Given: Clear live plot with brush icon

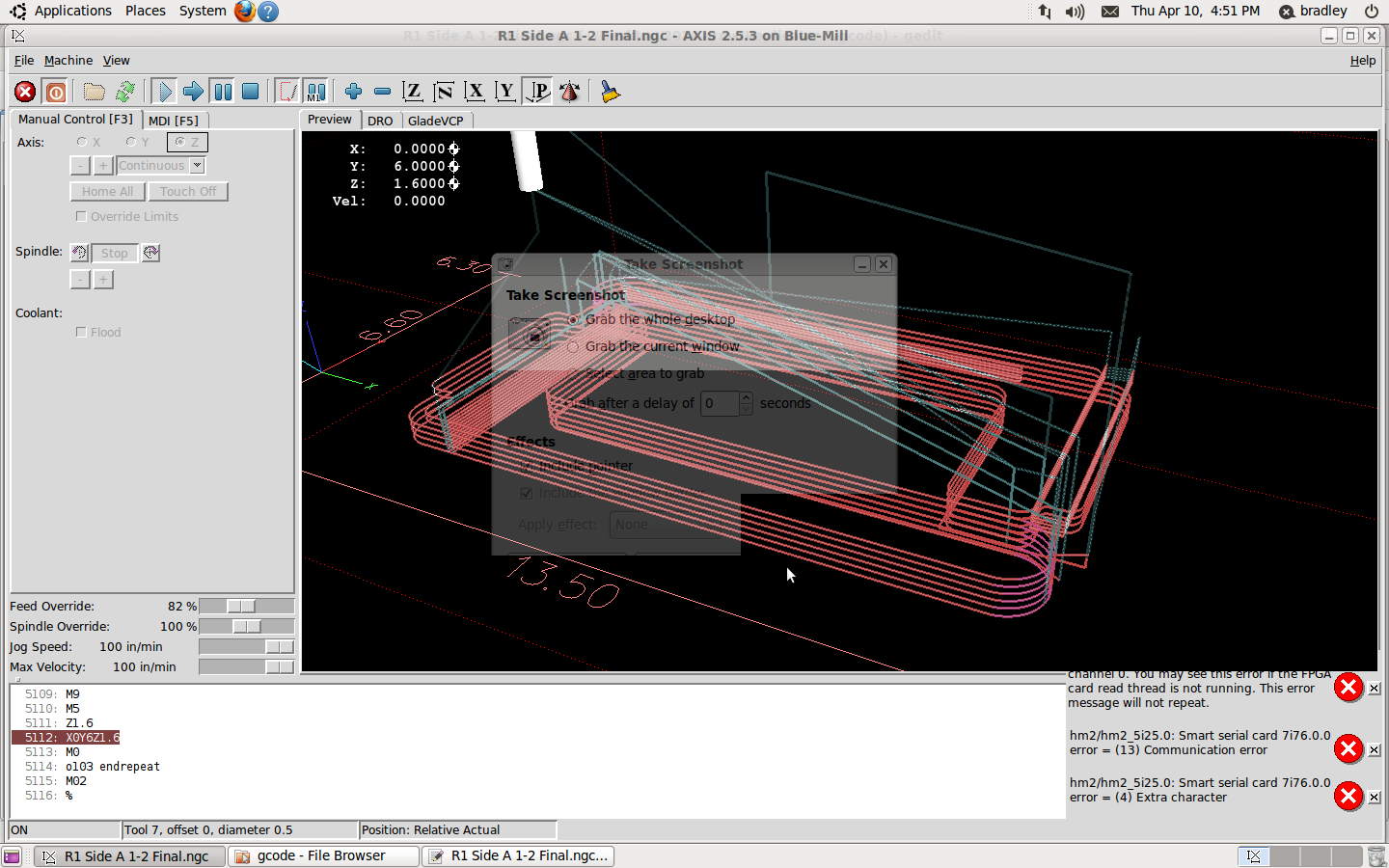Looking at the screenshot, I should coord(610,92).
